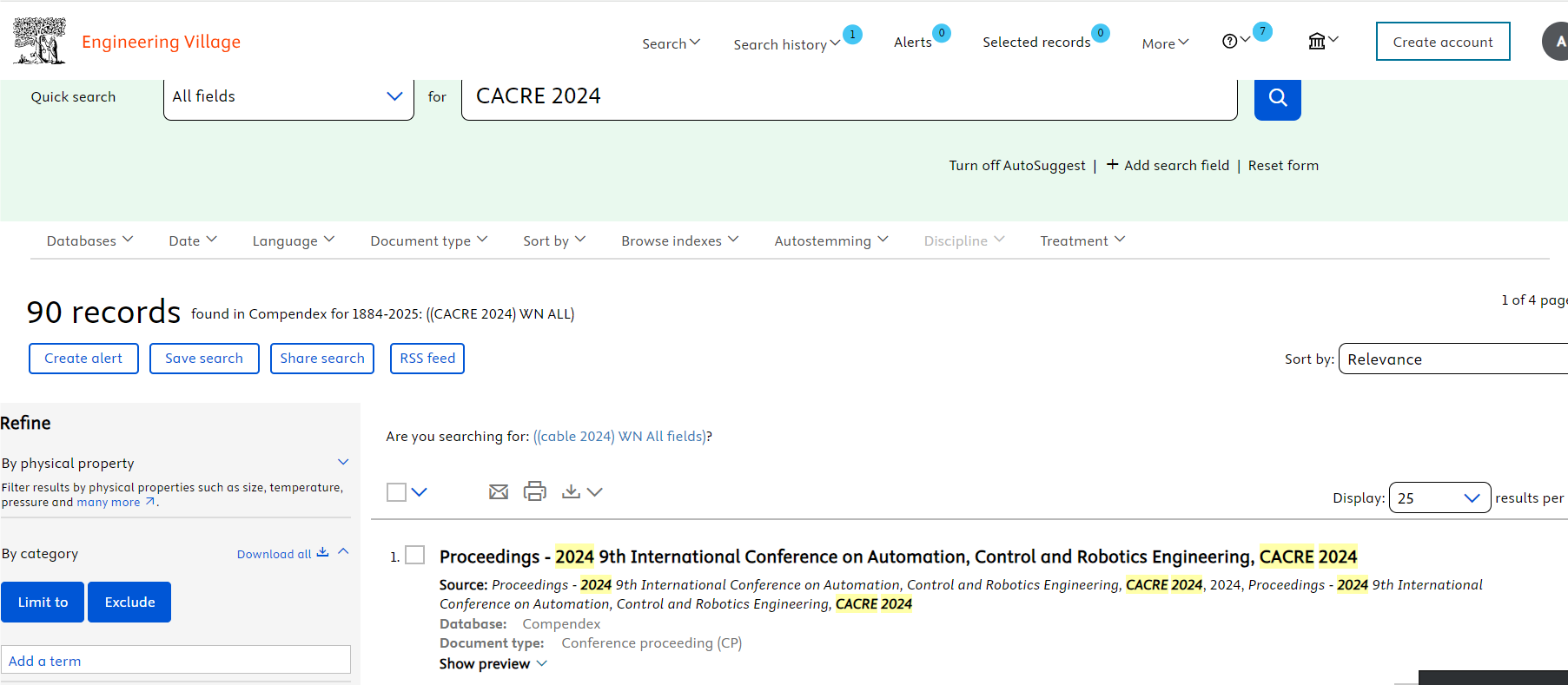Open the Search menu in top navigation

click(671, 43)
